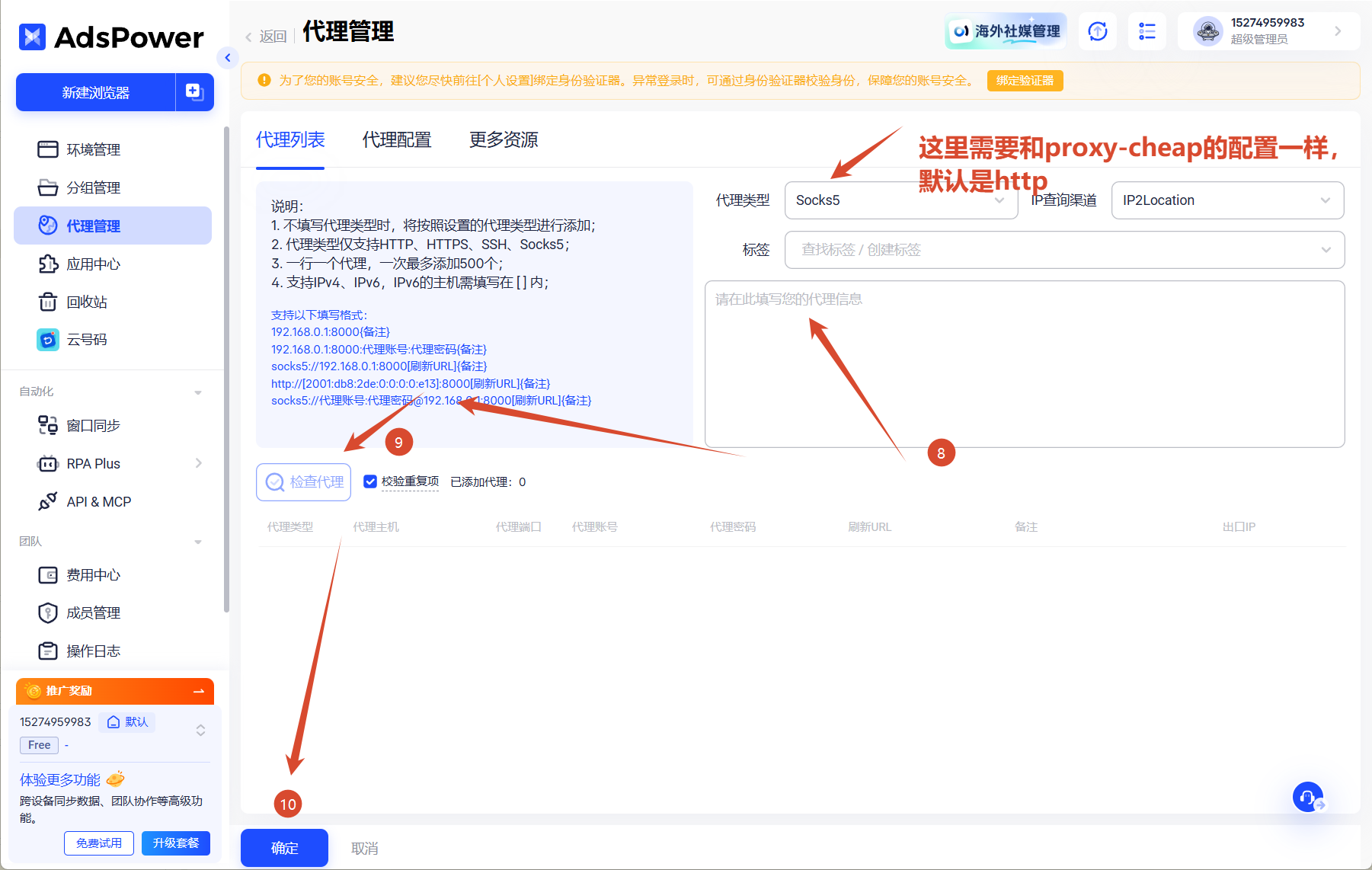
Task: Click the 免费试用 button
Action: pos(99,843)
